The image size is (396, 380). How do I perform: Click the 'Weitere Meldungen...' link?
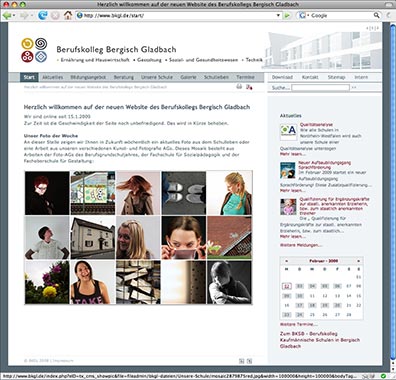(301, 245)
